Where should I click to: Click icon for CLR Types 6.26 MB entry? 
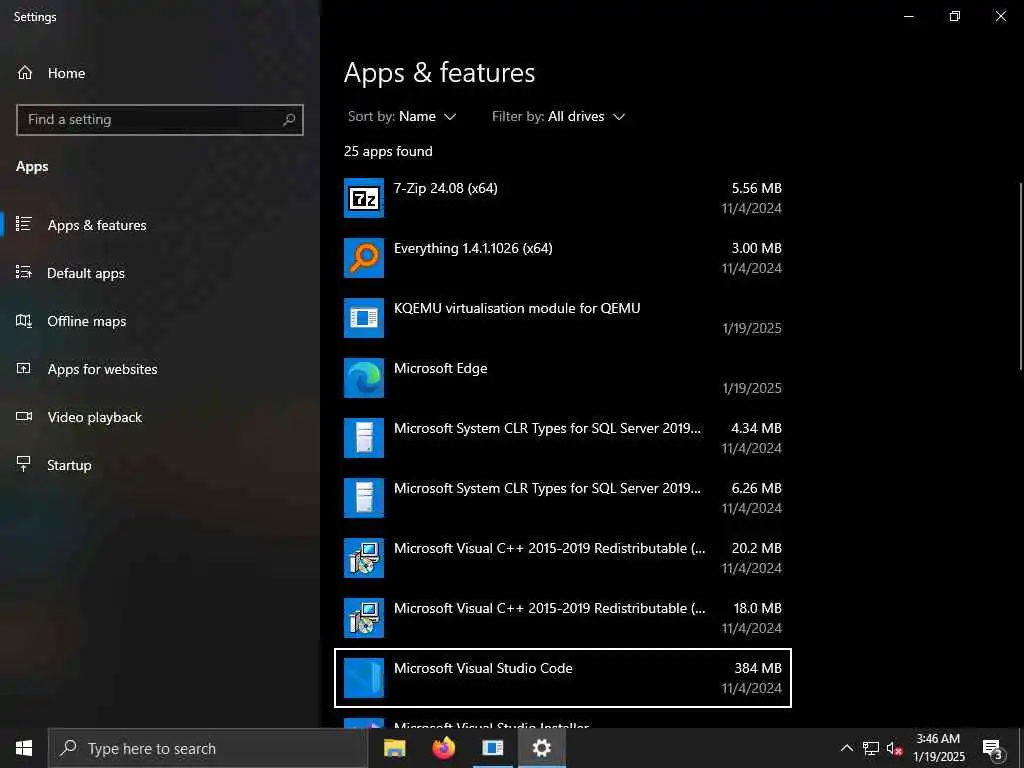(x=364, y=498)
